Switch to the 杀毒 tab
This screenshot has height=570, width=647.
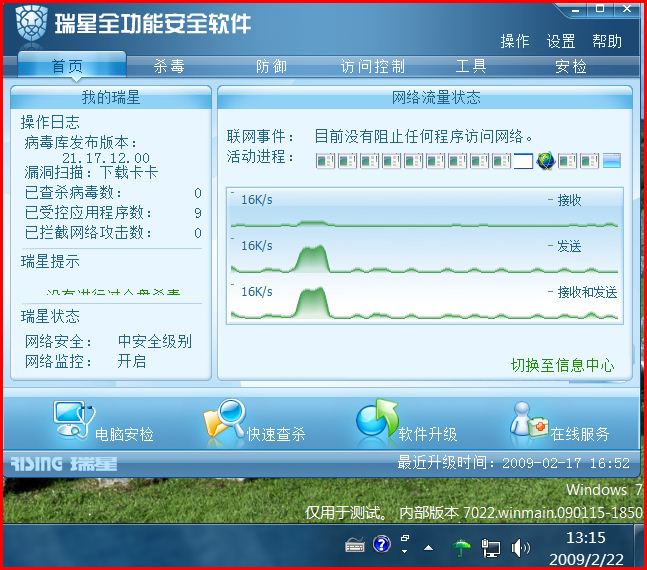coord(169,66)
